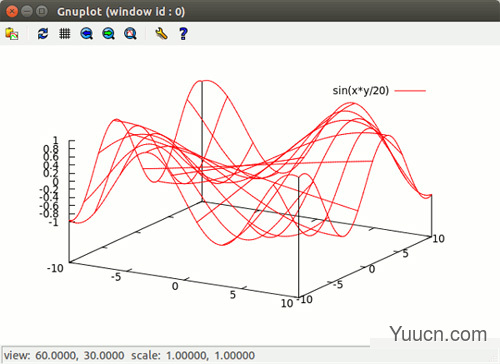Maximize the Gnuplot window
Screen dimensions: 500x364
coord(42,11)
